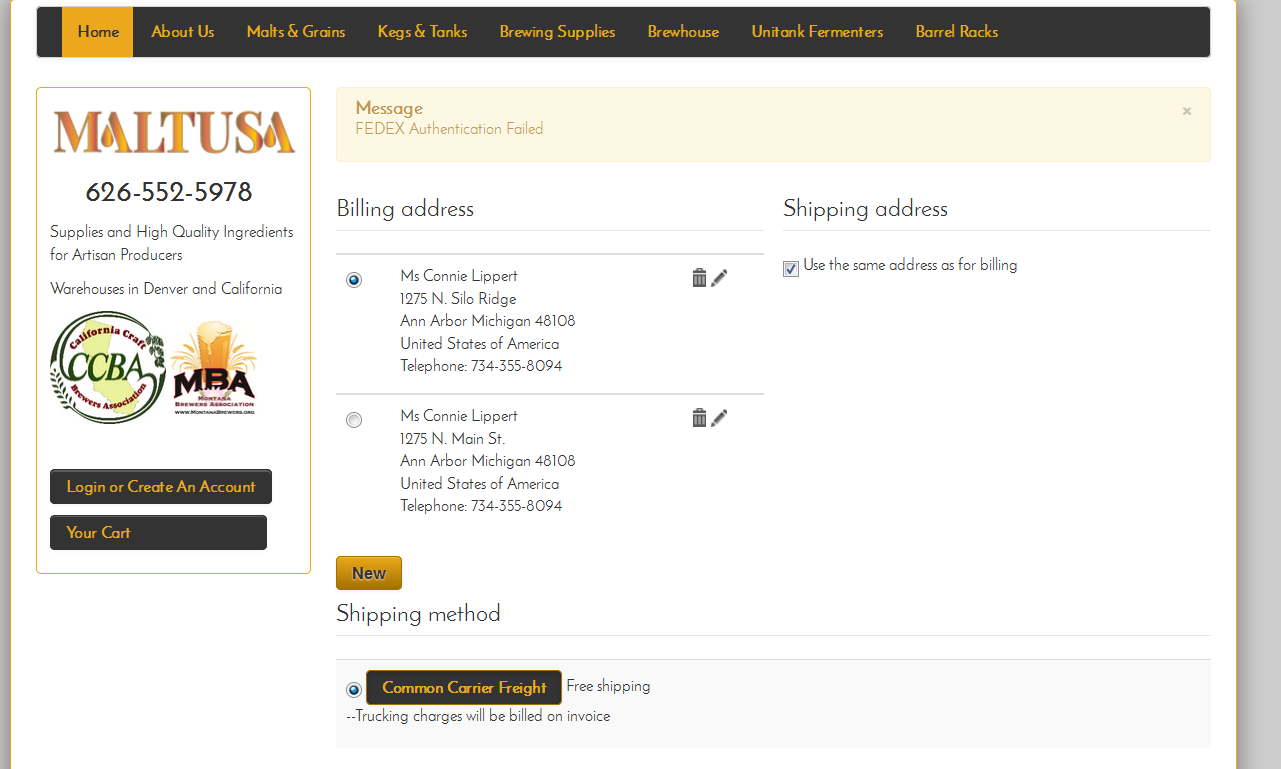
Task: Open the Barrel Racks menu
Action: 957,32
